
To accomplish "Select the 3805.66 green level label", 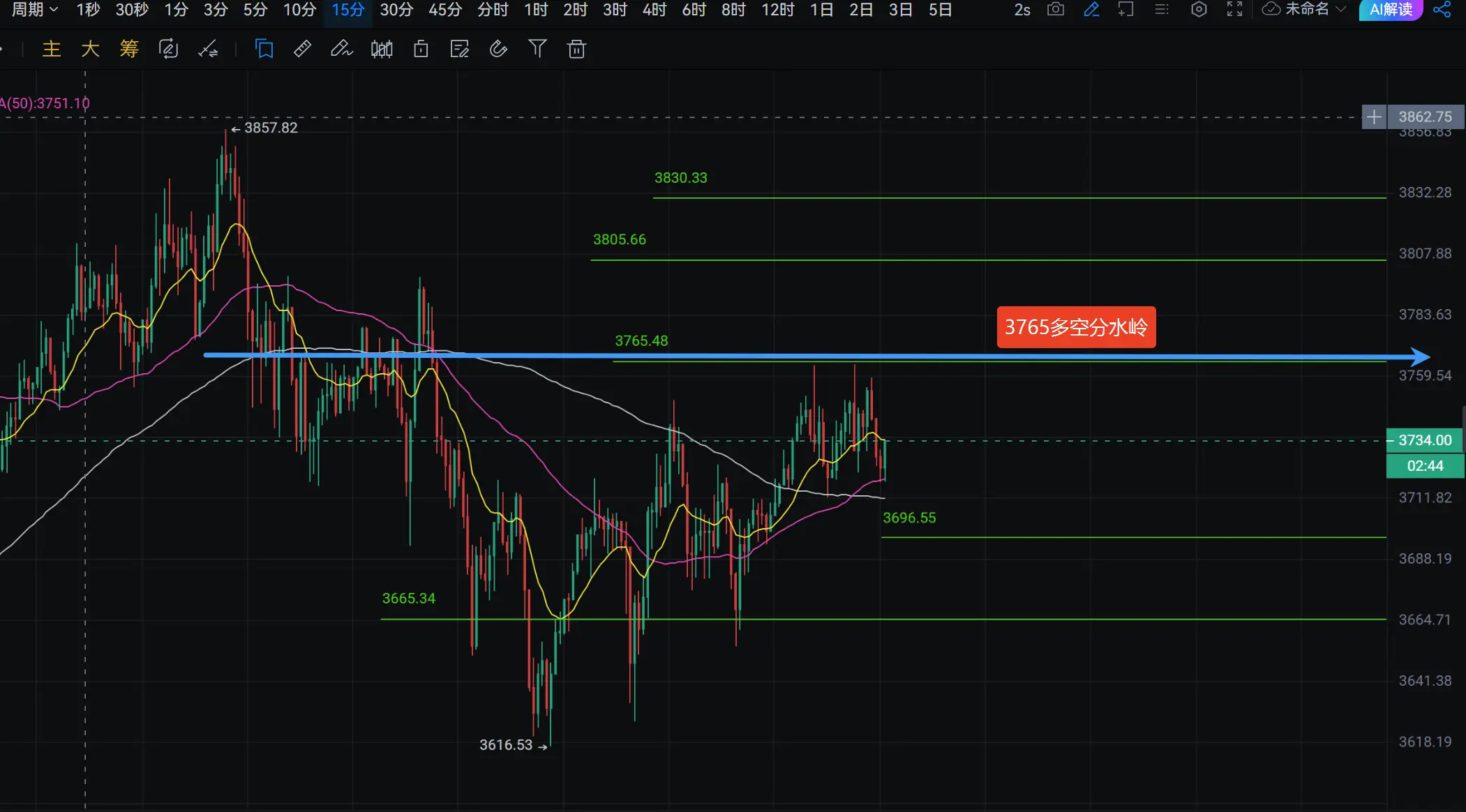I will [620, 239].
